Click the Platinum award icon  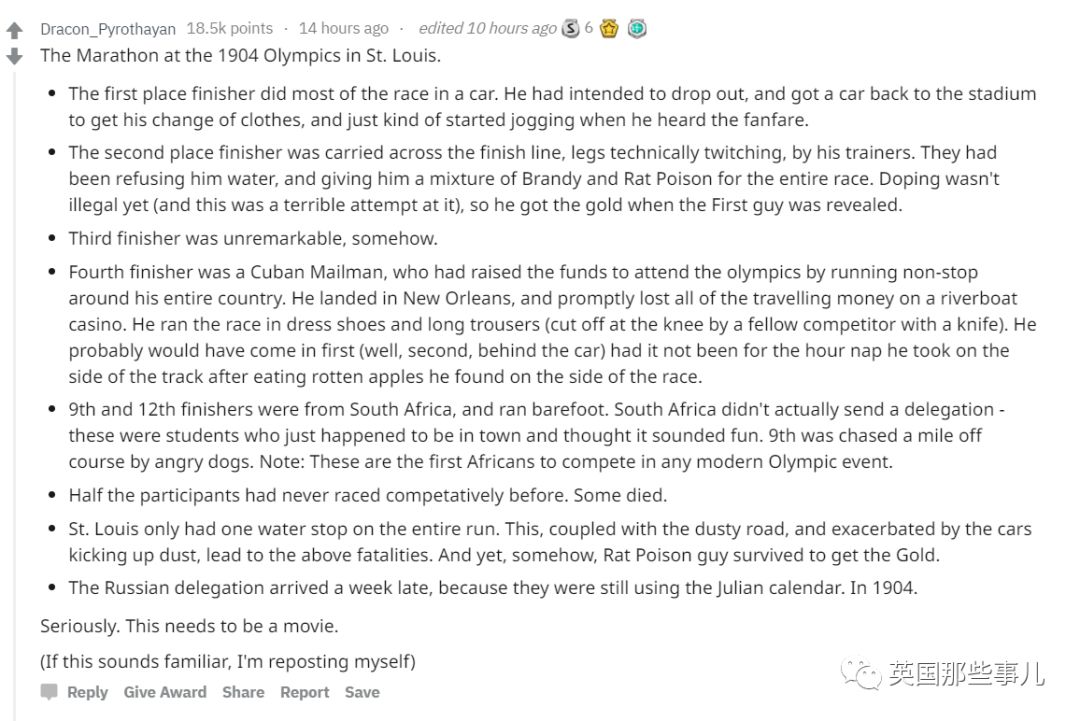click(x=636, y=27)
